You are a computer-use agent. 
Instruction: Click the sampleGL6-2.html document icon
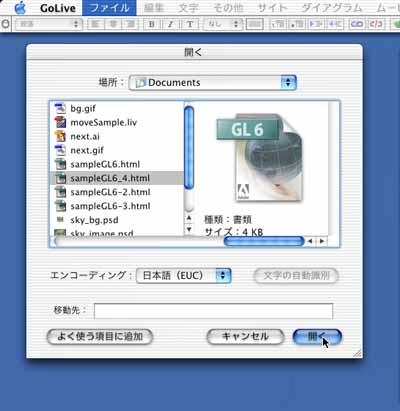60,192
